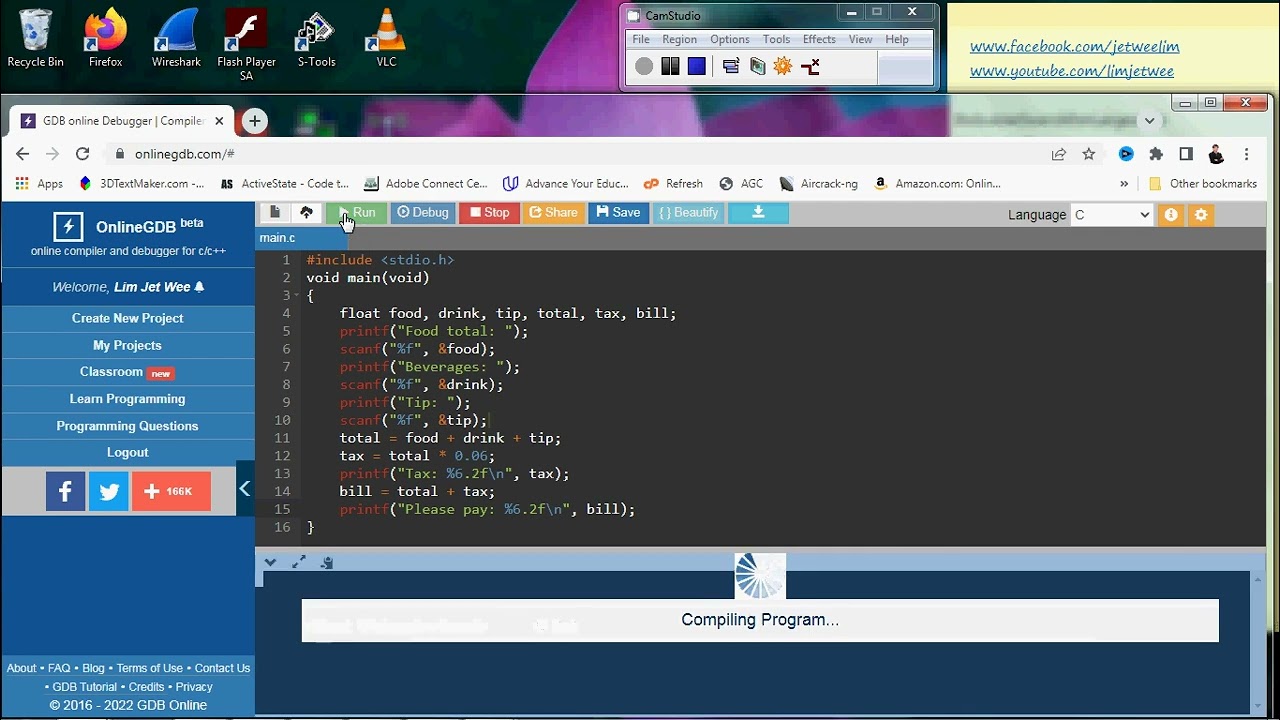Click the CamStudio record button
Screen dimensions: 1280x720
(x=644, y=66)
